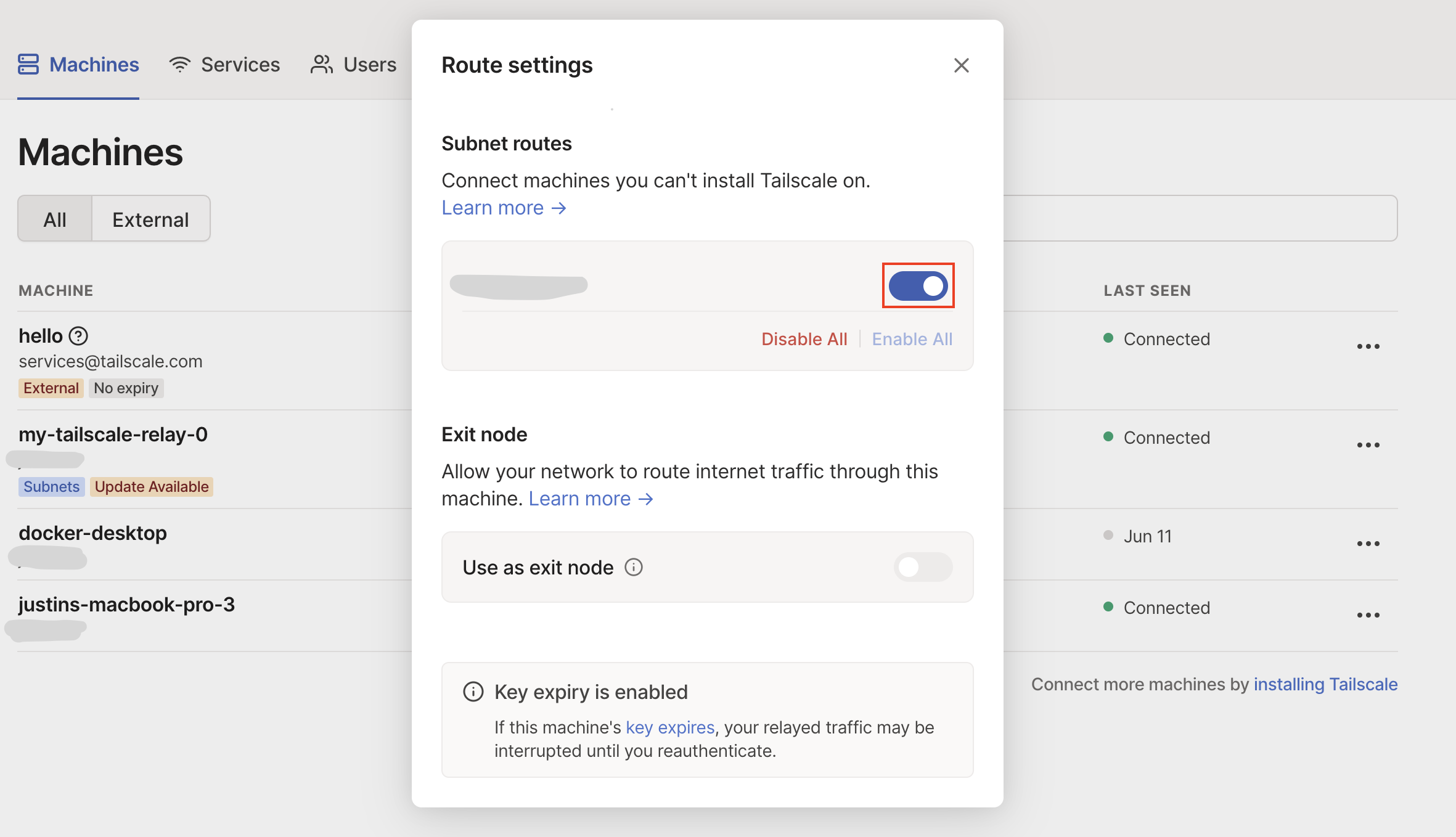Screen dimensions: 1456x837
Task: Open options menu for docker-desktop row
Action: tap(1368, 544)
